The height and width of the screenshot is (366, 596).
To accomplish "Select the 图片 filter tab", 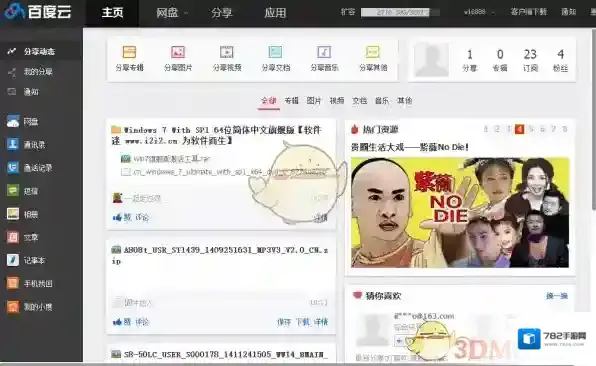I will [314, 101].
